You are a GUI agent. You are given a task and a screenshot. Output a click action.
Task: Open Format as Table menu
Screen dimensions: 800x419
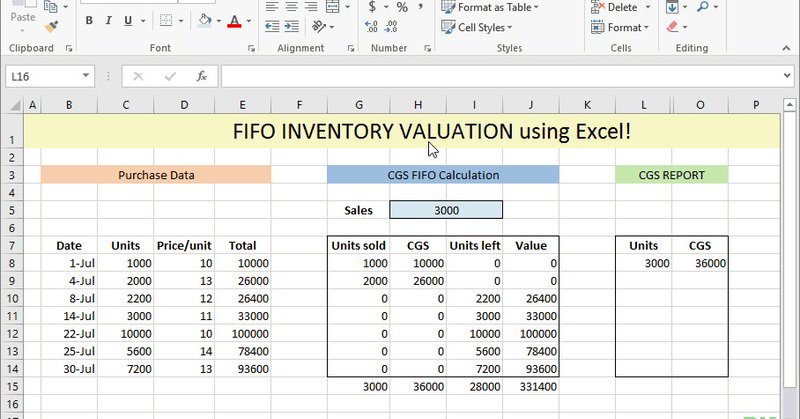tap(490, 7)
